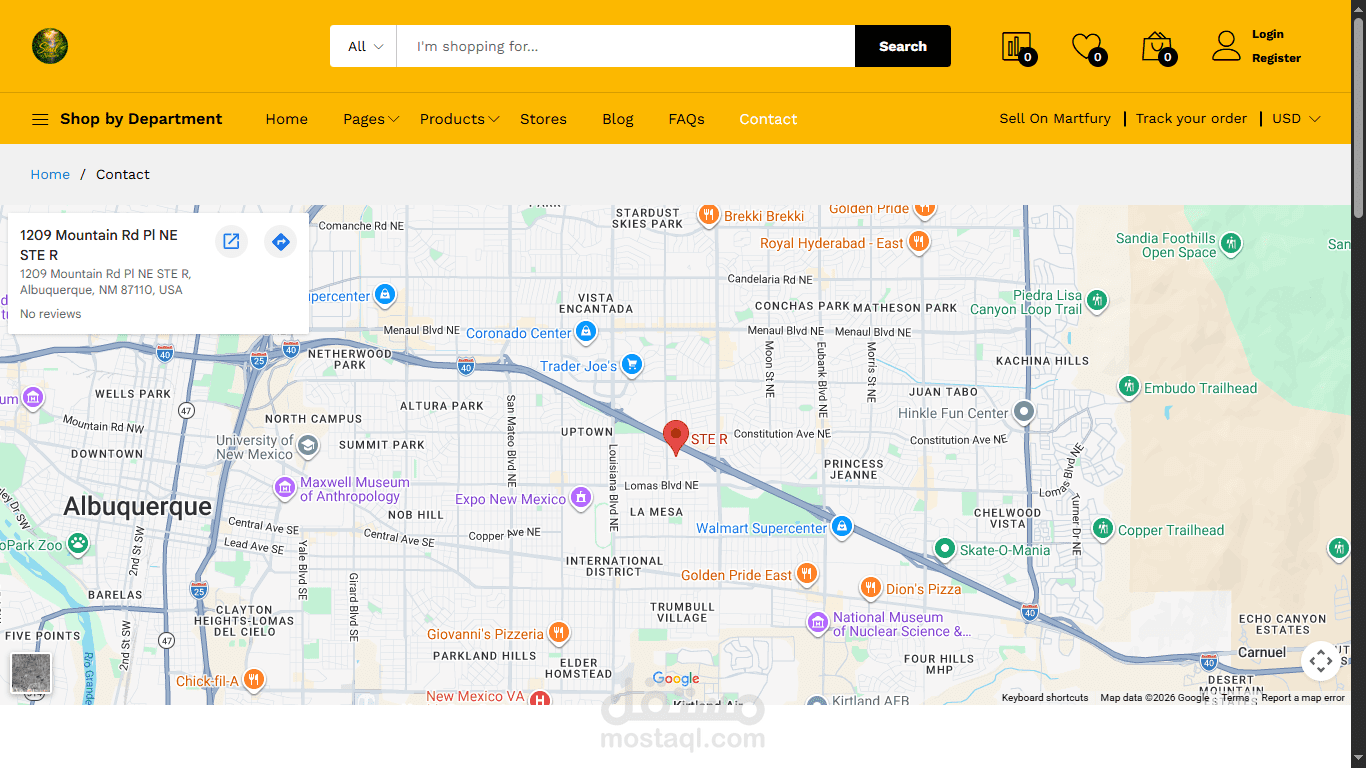The height and width of the screenshot is (768, 1366).
Task: Open the Shop by Department hamburger menu
Action: coord(40,119)
